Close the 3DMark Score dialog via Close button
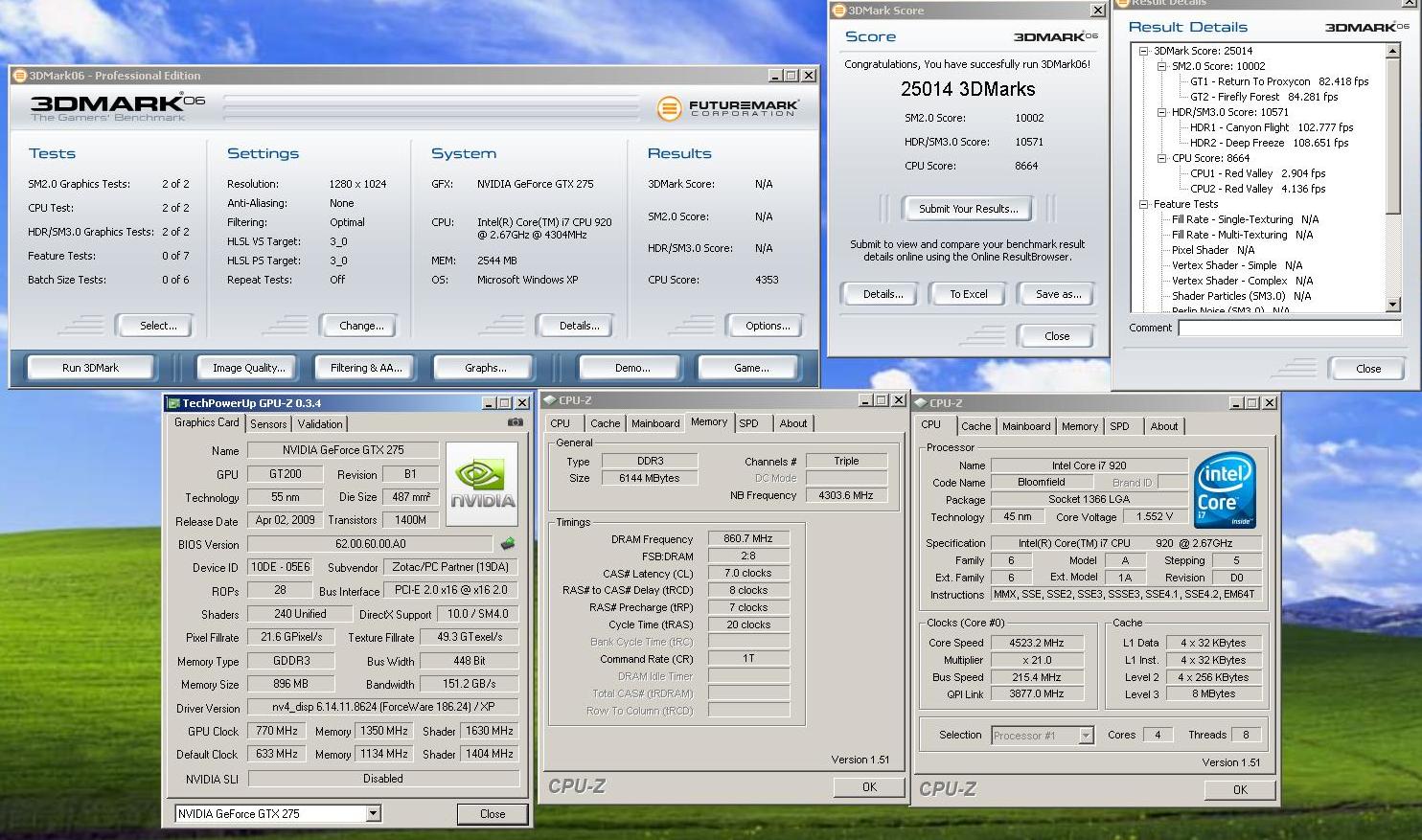1422x840 pixels. [x=1057, y=336]
